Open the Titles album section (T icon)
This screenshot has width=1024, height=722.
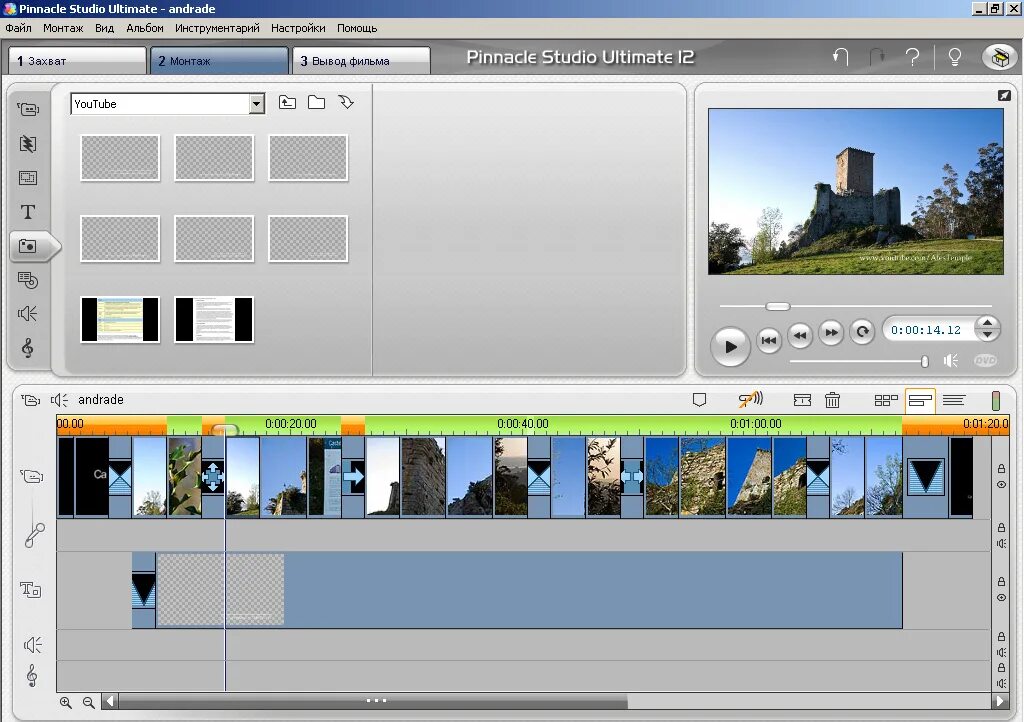point(28,212)
